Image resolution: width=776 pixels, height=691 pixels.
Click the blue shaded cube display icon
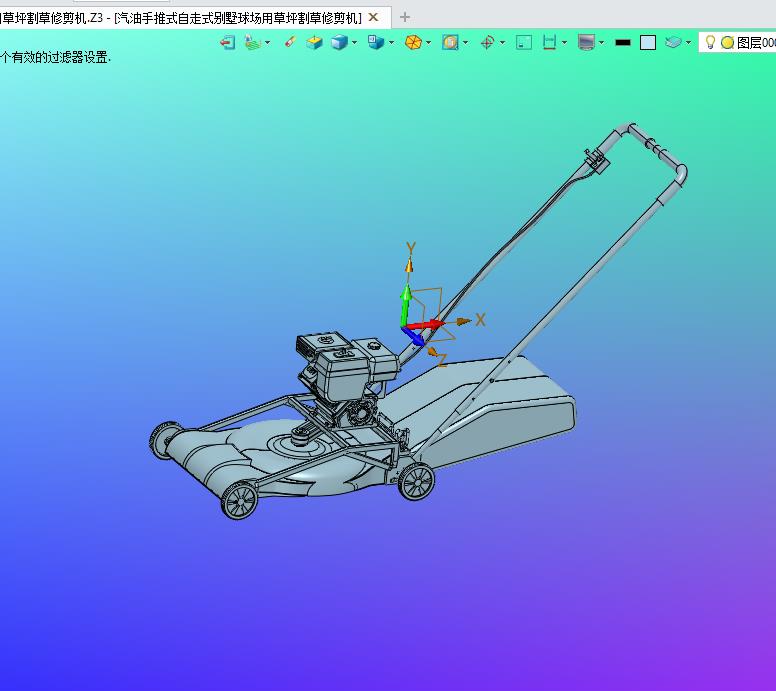[339, 43]
